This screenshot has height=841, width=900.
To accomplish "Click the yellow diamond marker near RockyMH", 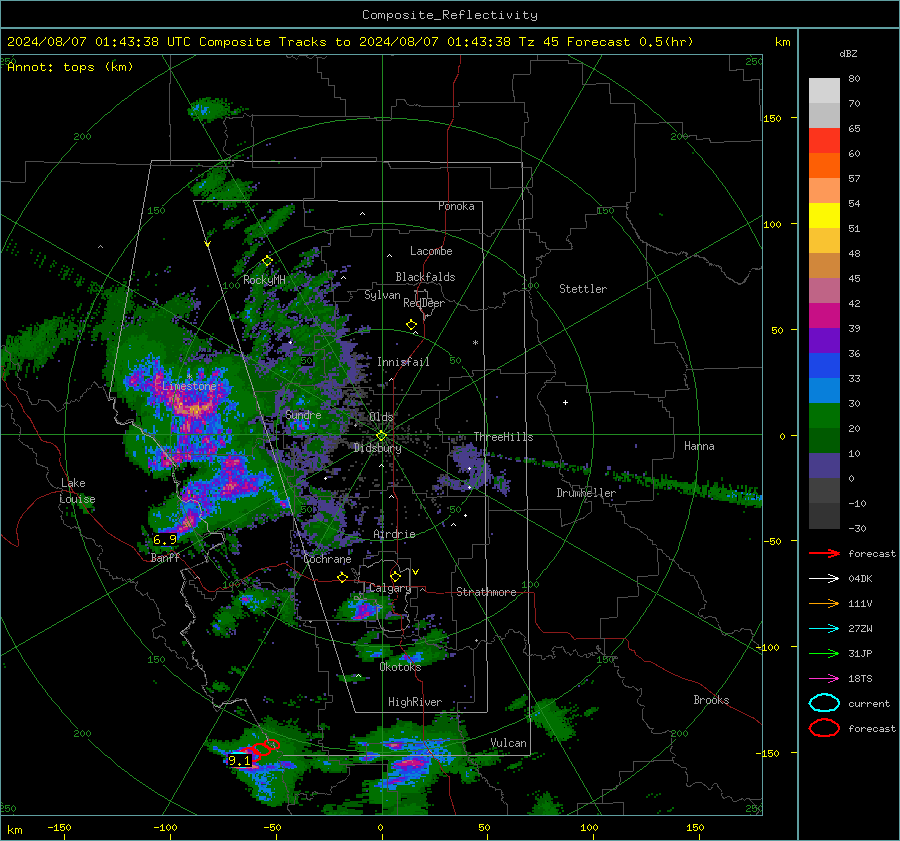I will (x=267, y=261).
